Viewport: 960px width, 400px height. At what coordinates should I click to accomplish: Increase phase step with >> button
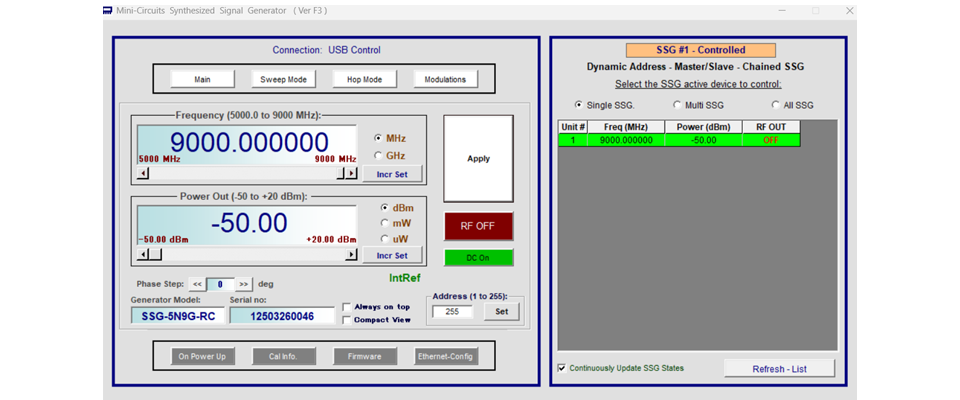click(244, 284)
